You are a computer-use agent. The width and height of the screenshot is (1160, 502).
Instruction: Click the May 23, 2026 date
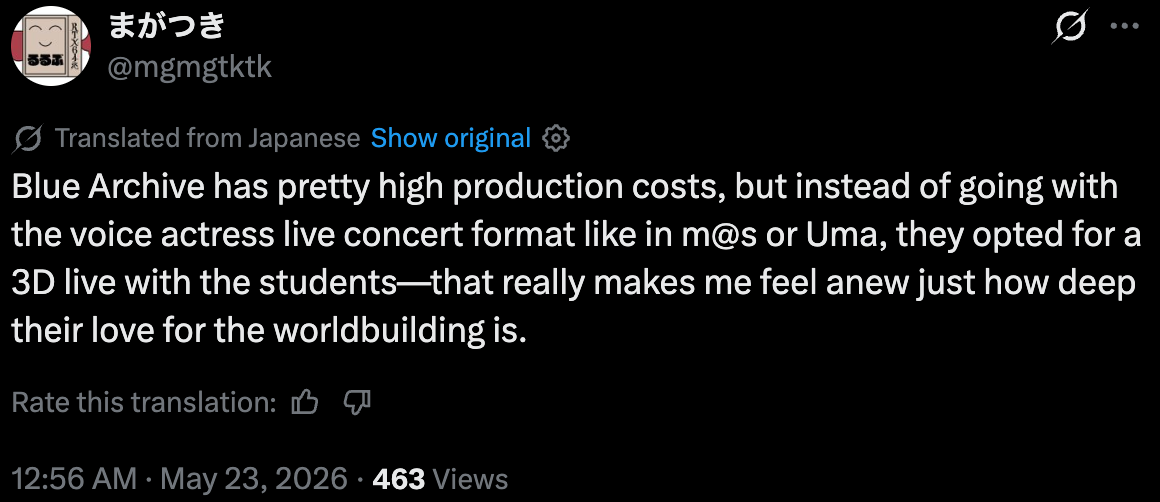coord(254,479)
